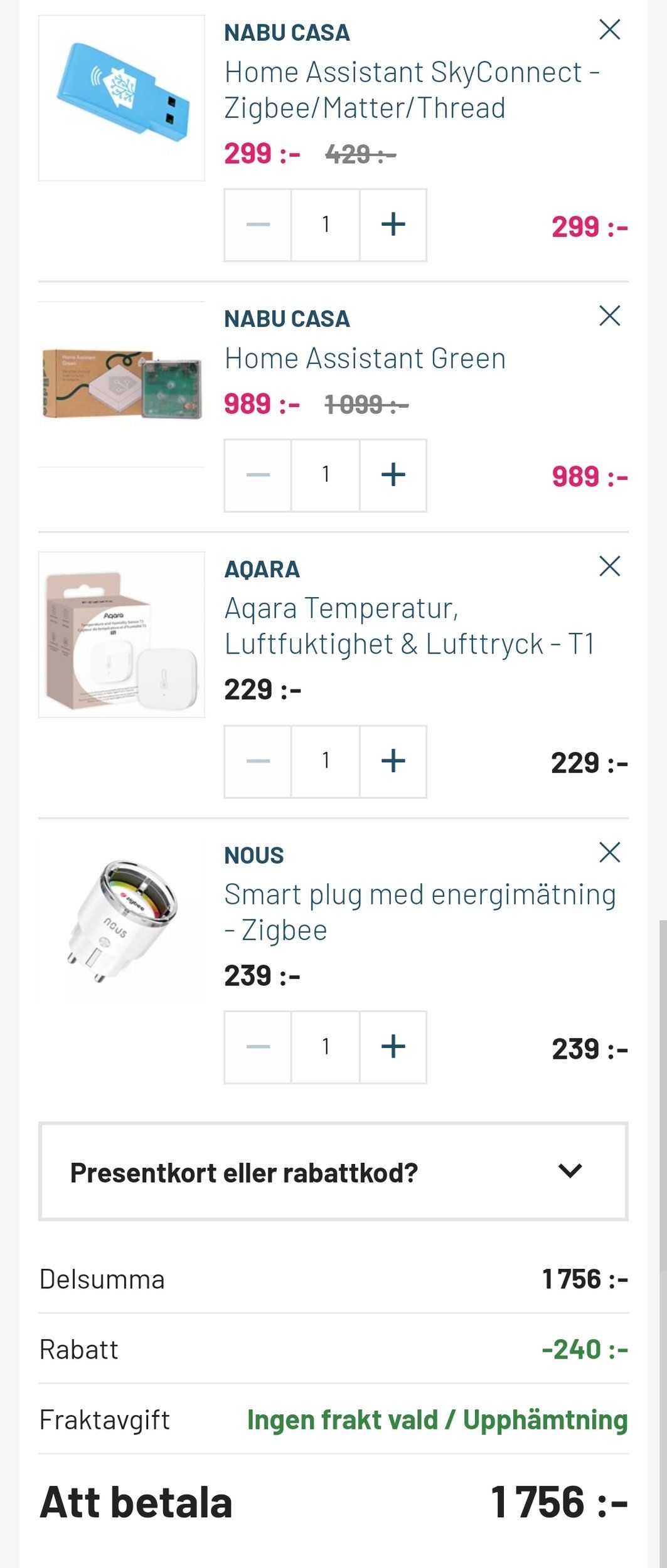
Task: Remove Home Assistant SkyConnect from cart
Action: 609,29
